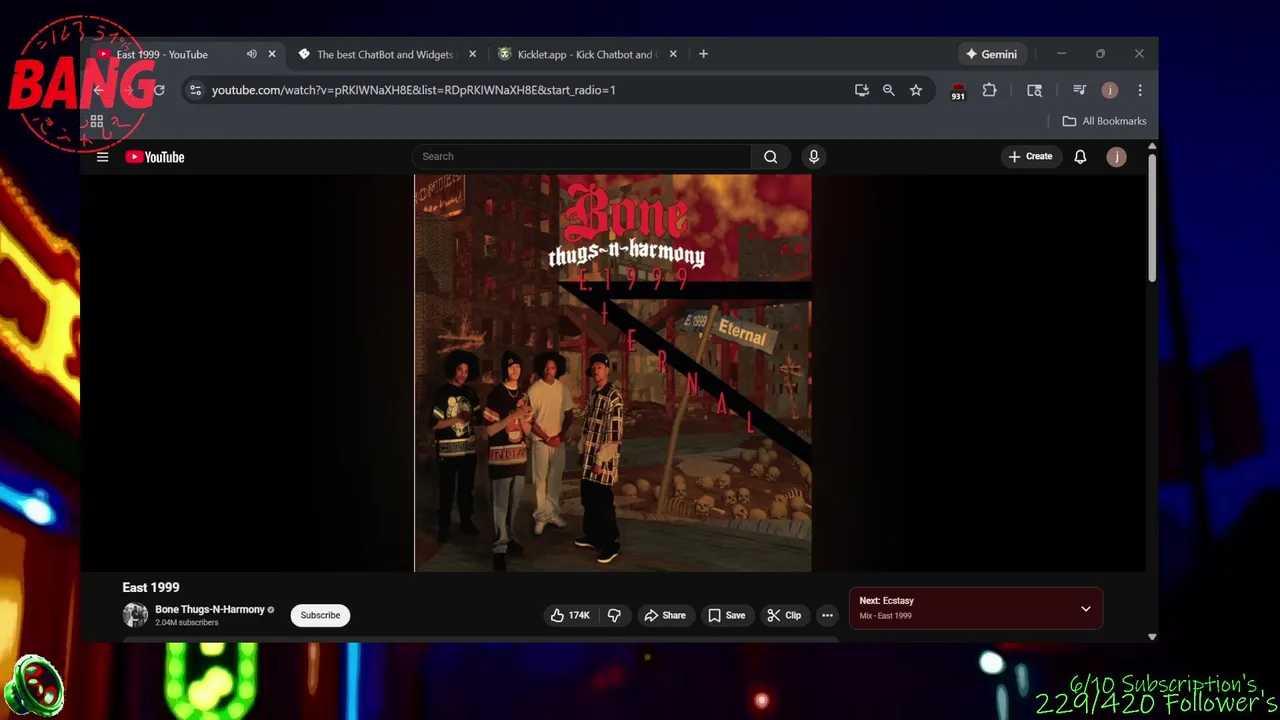Open the YouTube account avatar menu
The height and width of the screenshot is (720, 1280).
point(1116,157)
